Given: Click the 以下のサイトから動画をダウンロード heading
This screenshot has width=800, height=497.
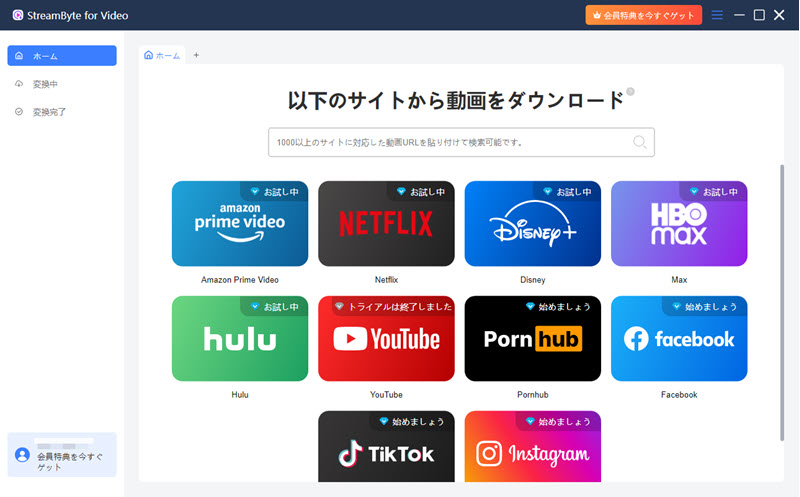Looking at the screenshot, I should click(x=456, y=101).
